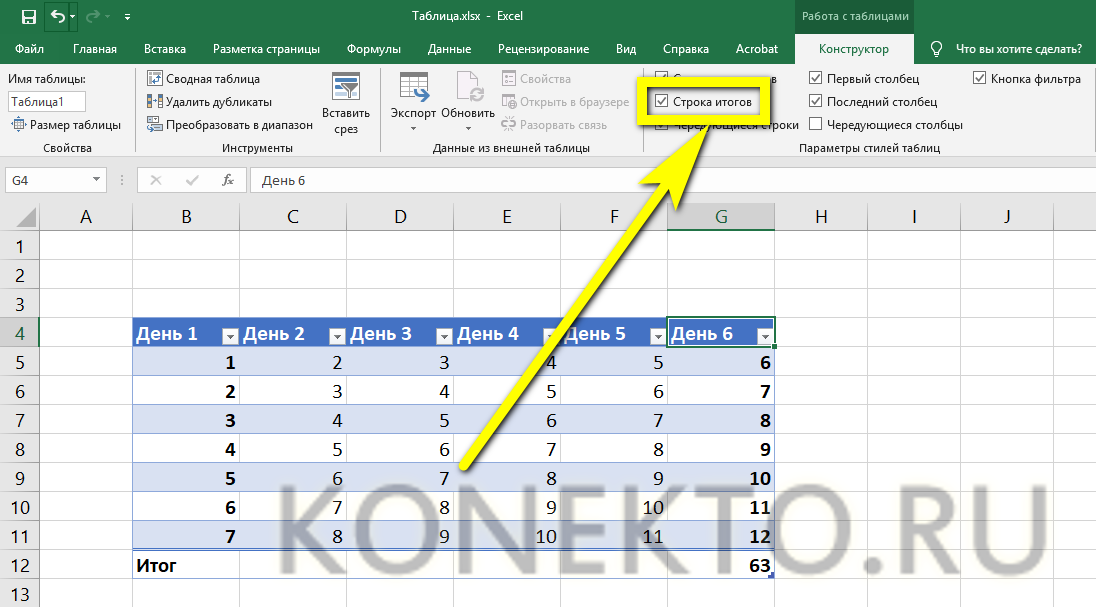Switch to the Формулы tab
The height and width of the screenshot is (607, 1096).
(x=373, y=49)
